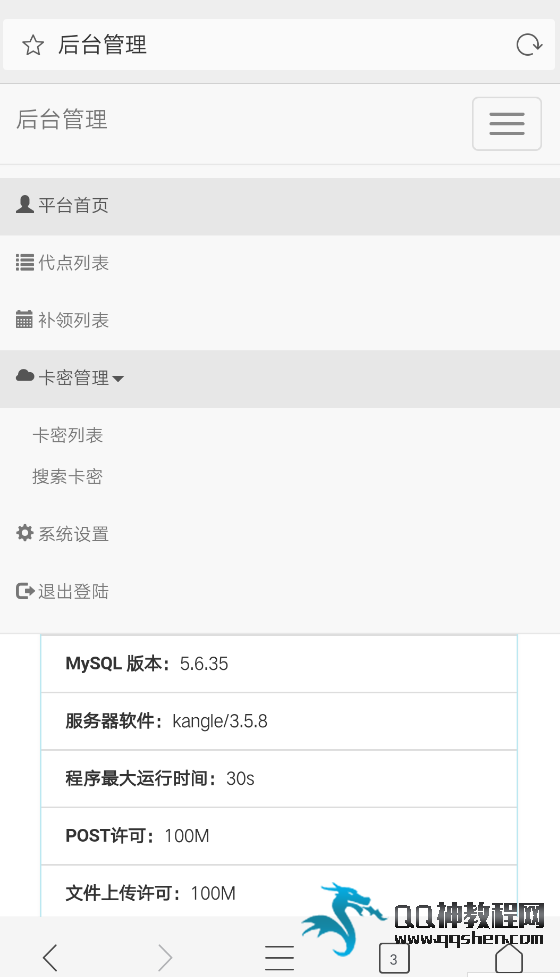
Task: Click the calendar icon beside 补领列表
Action: click(x=24, y=320)
